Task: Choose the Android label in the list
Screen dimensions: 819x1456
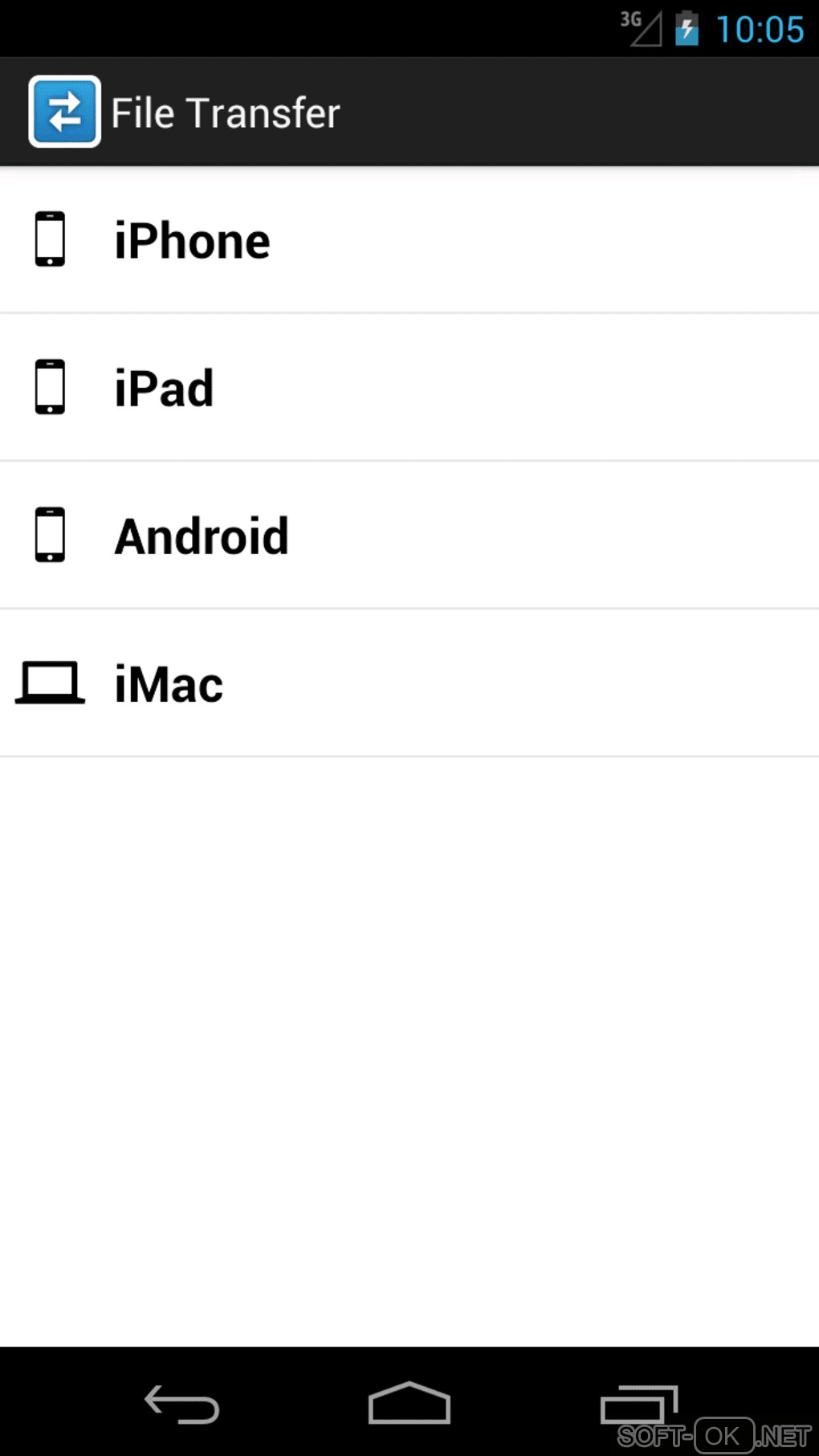Action: coord(202,536)
